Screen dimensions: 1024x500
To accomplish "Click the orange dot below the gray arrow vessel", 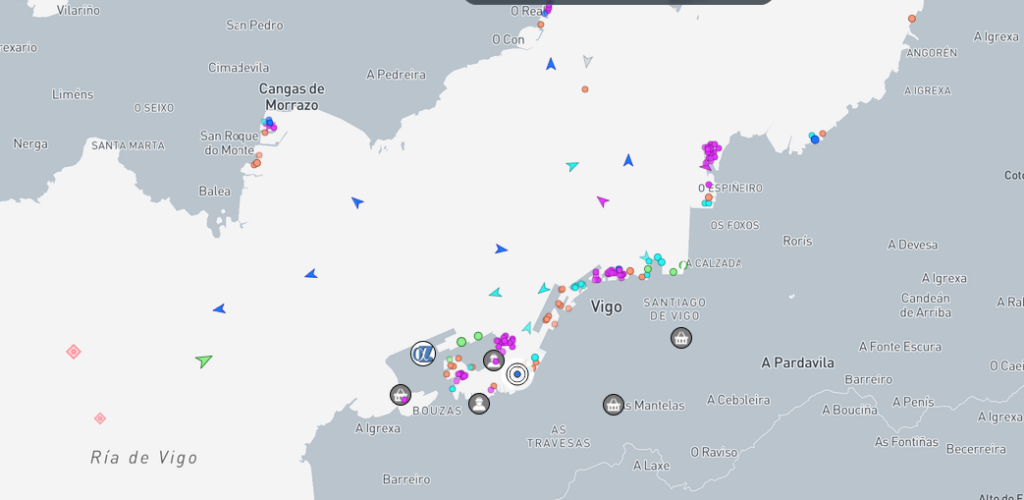I will click(x=584, y=89).
